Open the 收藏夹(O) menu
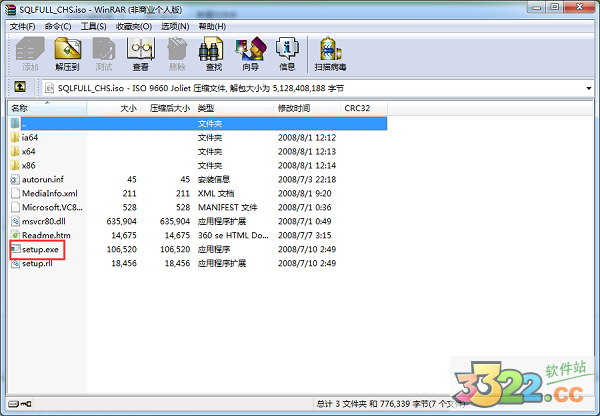 click(134, 26)
